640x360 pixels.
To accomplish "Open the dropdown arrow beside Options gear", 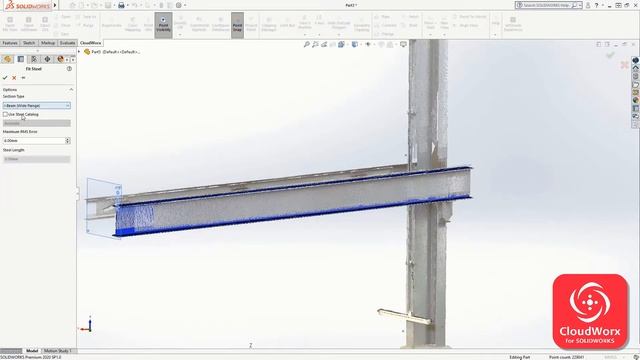I will coord(185,5).
